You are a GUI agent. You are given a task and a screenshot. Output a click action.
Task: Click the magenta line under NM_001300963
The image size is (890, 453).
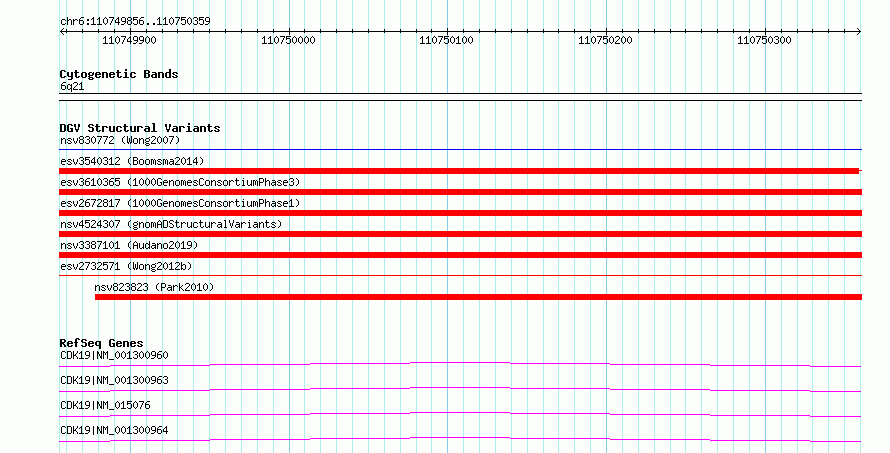[x=460, y=389]
